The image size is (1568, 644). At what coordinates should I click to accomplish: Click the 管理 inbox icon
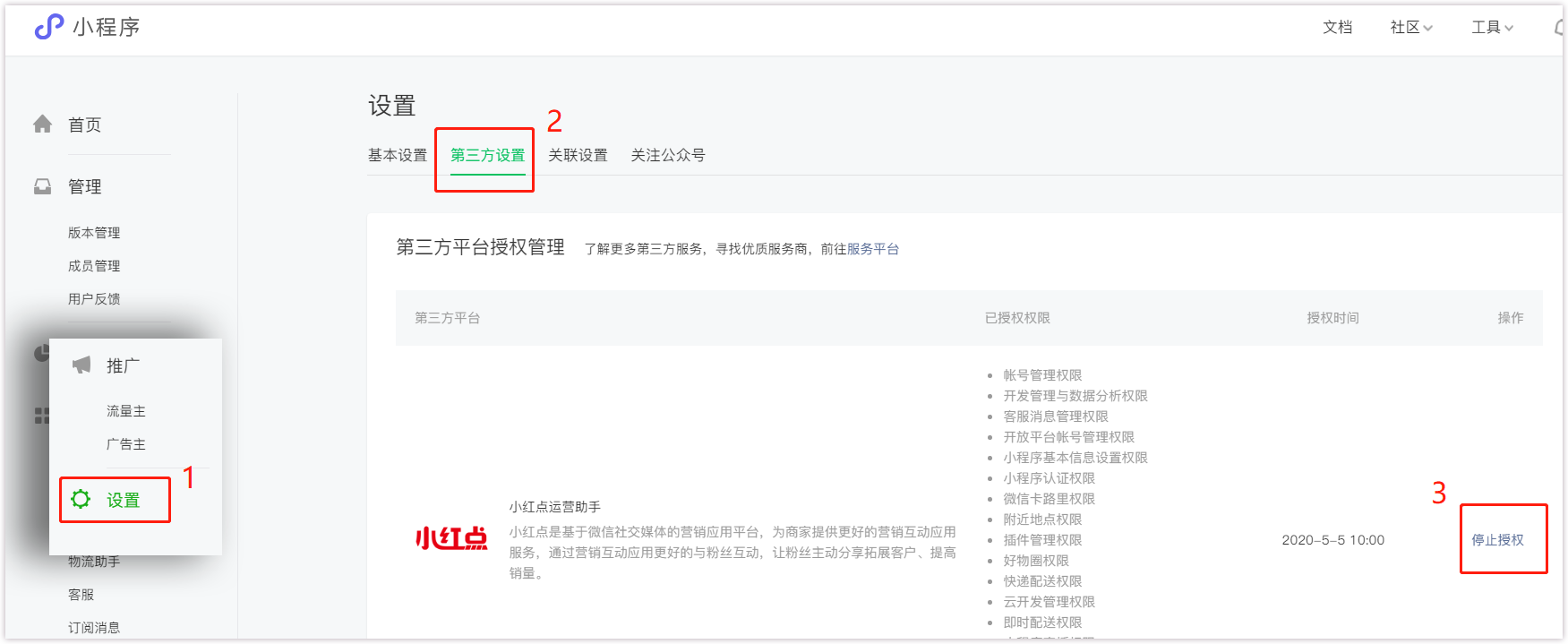point(42,186)
